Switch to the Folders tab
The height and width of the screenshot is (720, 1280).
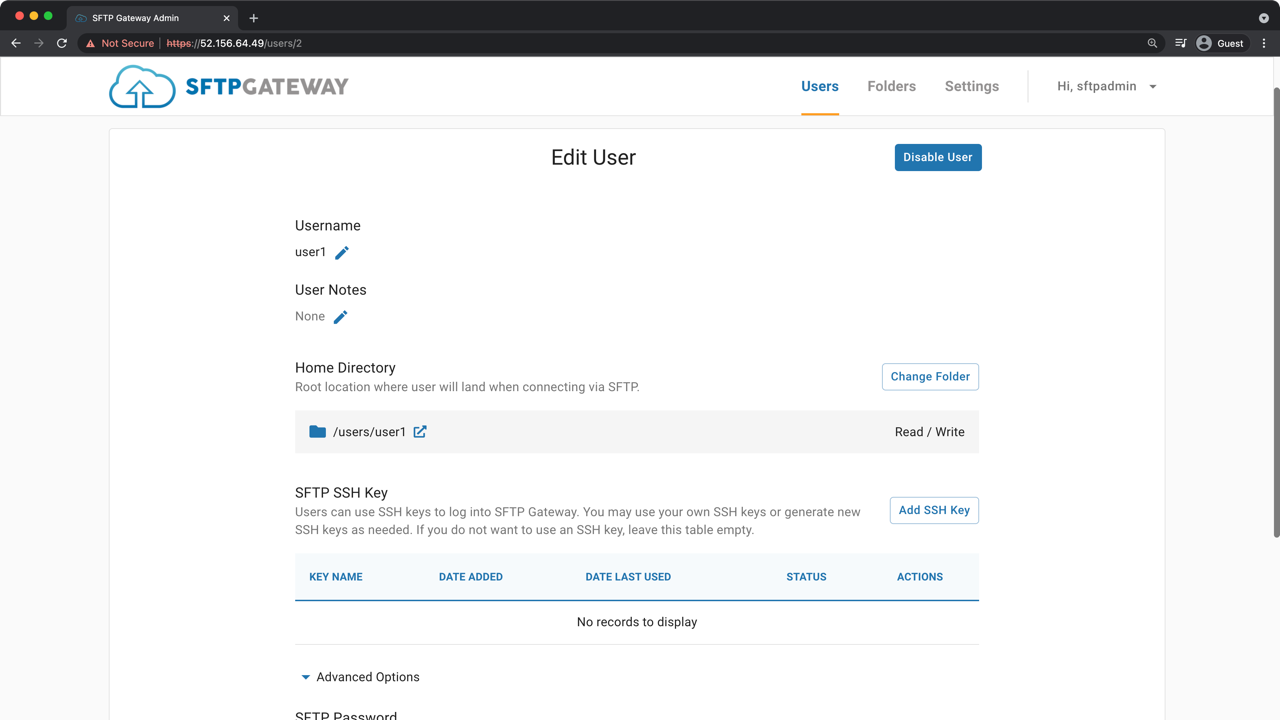[891, 86]
